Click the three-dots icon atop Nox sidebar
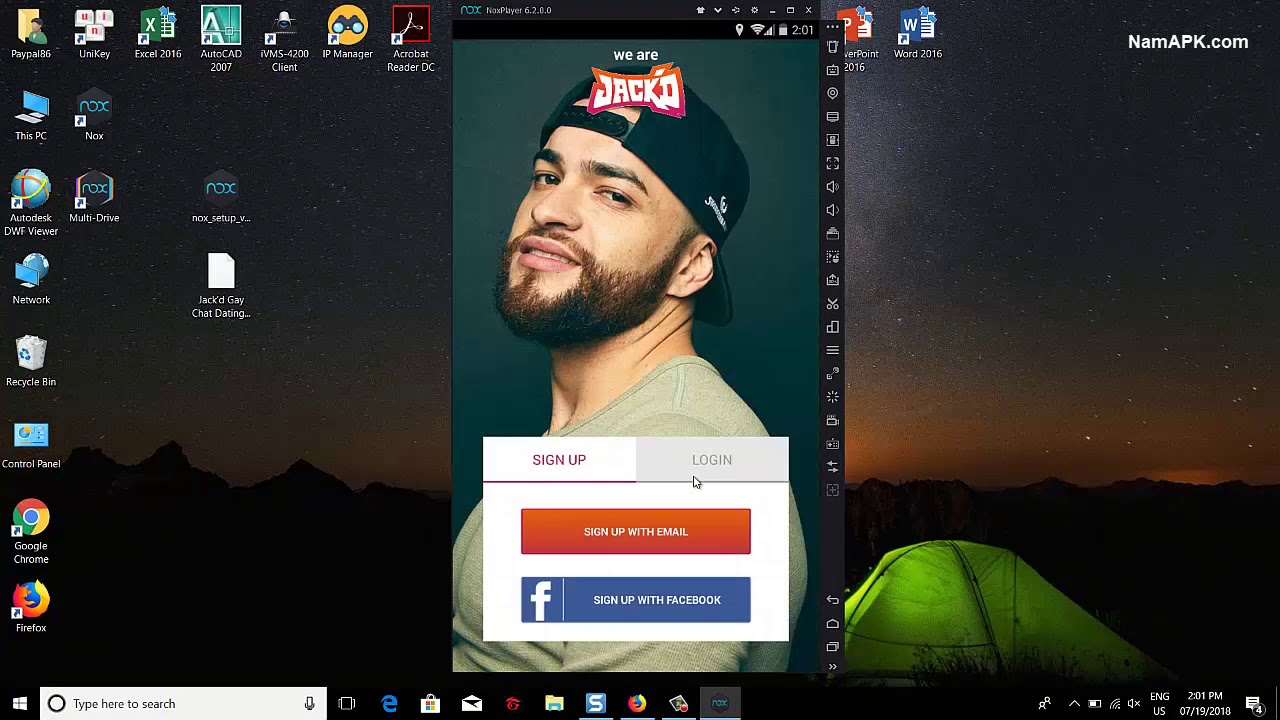 coord(832,27)
